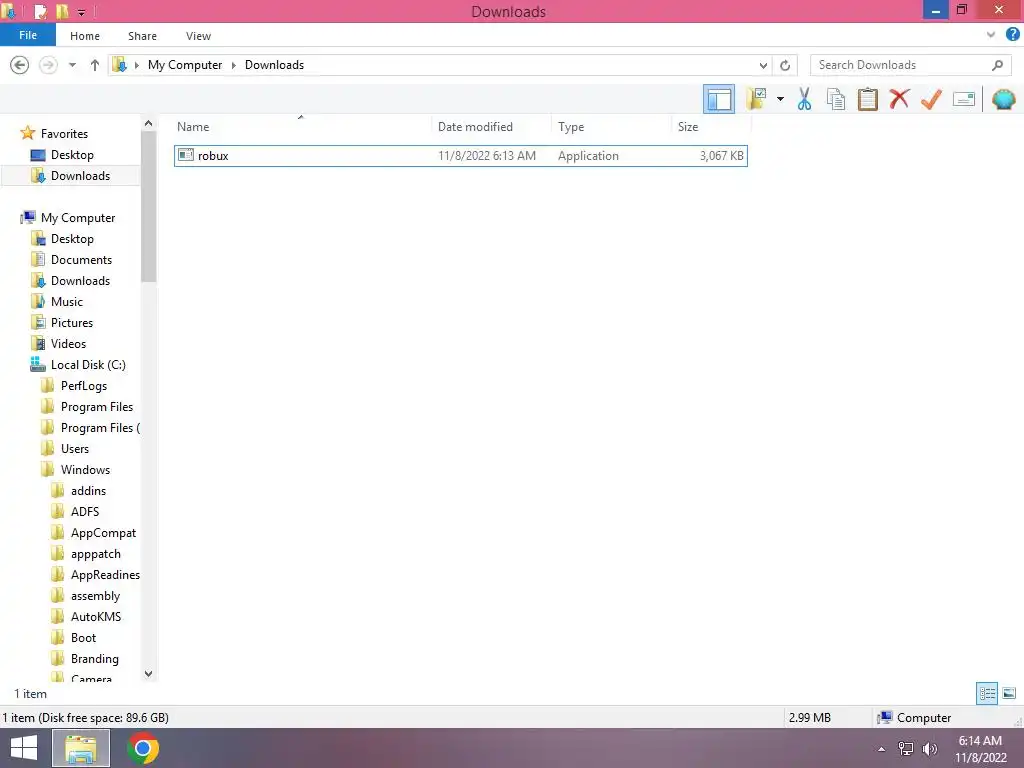The image size is (1024, 768).
Task: Open the help question mark icon
Action: [x=1012, y=35]
